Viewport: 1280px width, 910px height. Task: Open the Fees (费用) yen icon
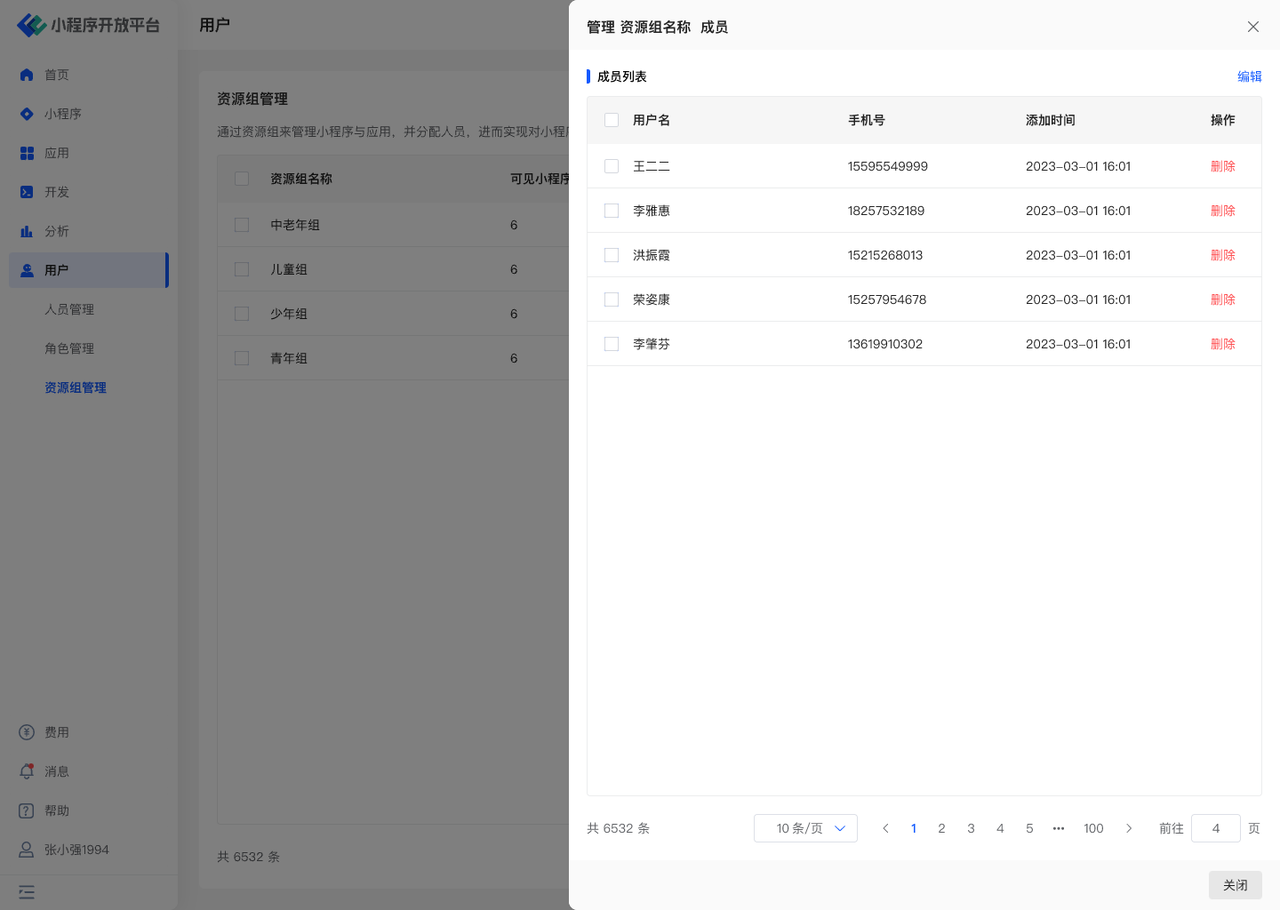coord(27,732)
